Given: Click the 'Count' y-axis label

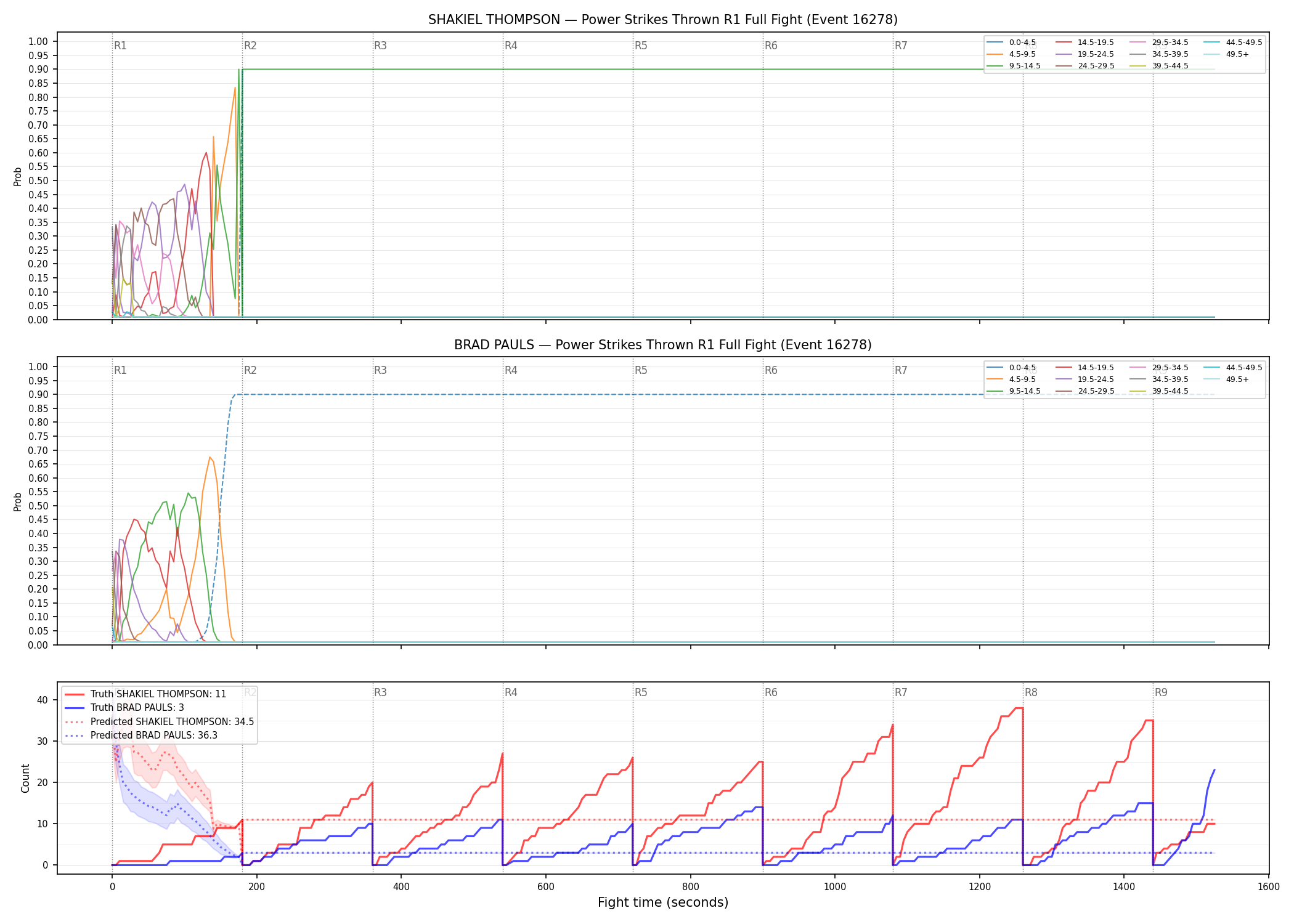Looking at the screenshot, I should coord(25,778).
